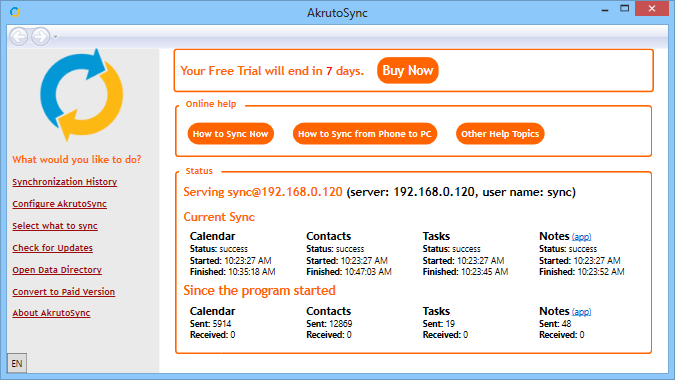Screen dimensions: 675x380
Task: Open Configure AkrutoSync link
Action: click(x=59, y=204)
